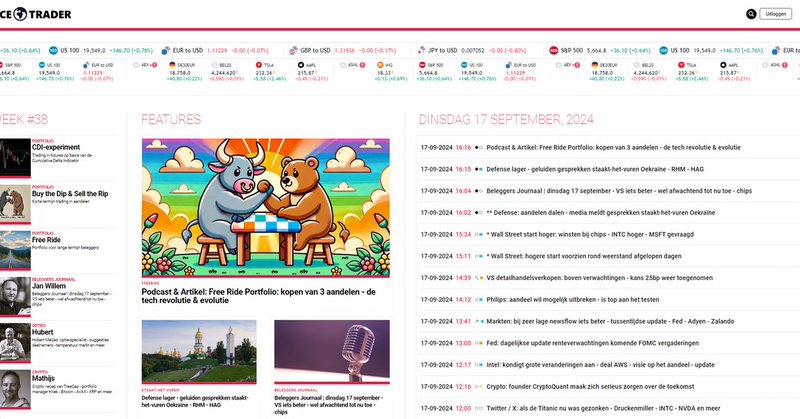This screenshot has height=419, width=800.
Task: Open '** Defense: aandelen dalen' news item
Action: coord(601,213)
